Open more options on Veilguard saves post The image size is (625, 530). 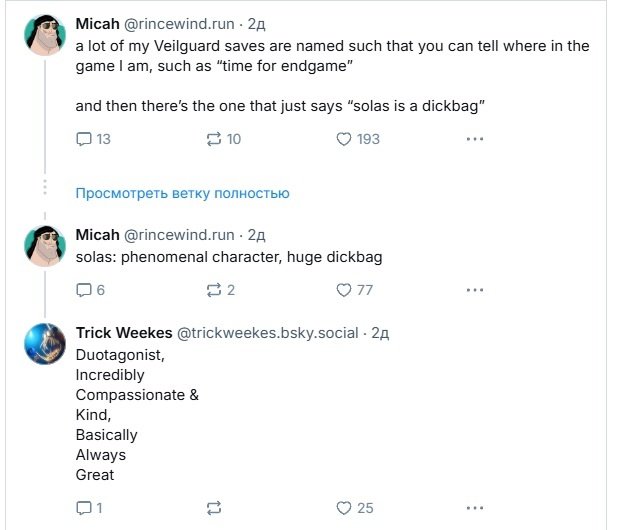click(475, 139)
